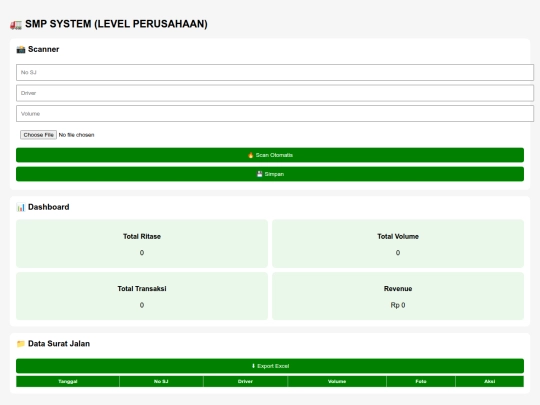The image size is (540, 405).
Task: Select the Volume input field
Action: pyautogui.click(x=275, y=114)
